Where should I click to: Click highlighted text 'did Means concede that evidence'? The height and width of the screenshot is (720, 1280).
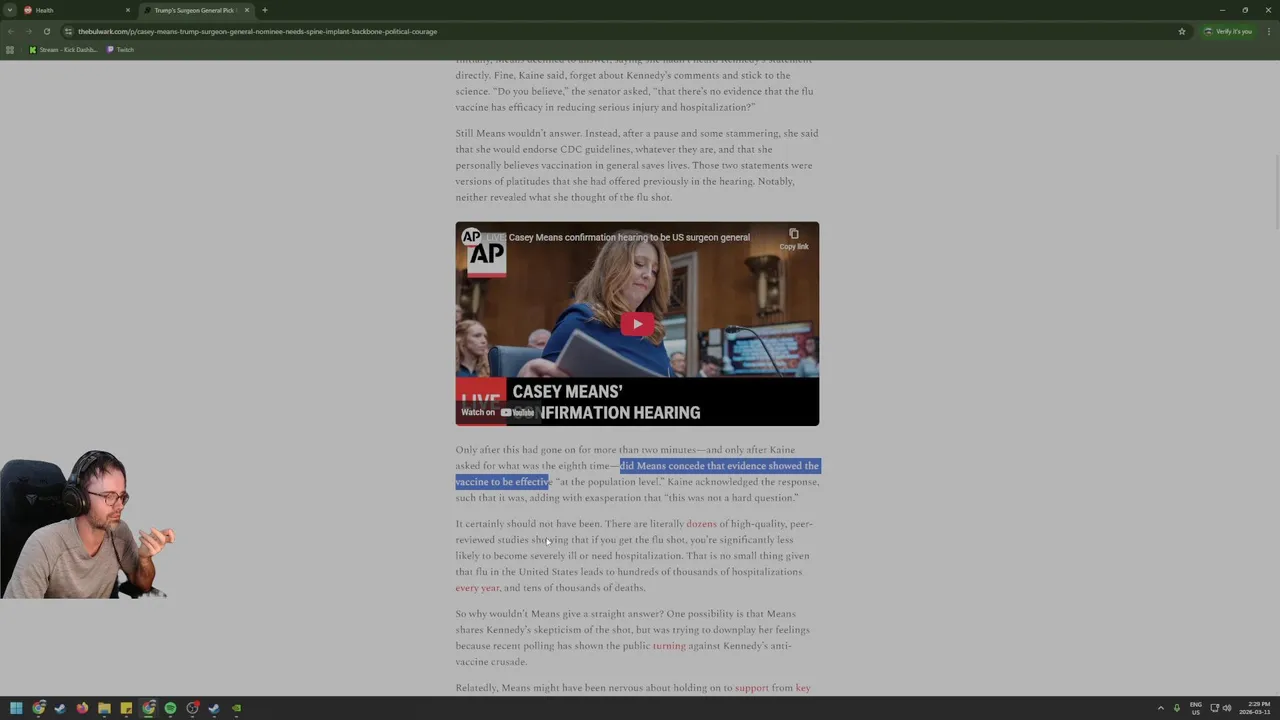coord(692,466)
